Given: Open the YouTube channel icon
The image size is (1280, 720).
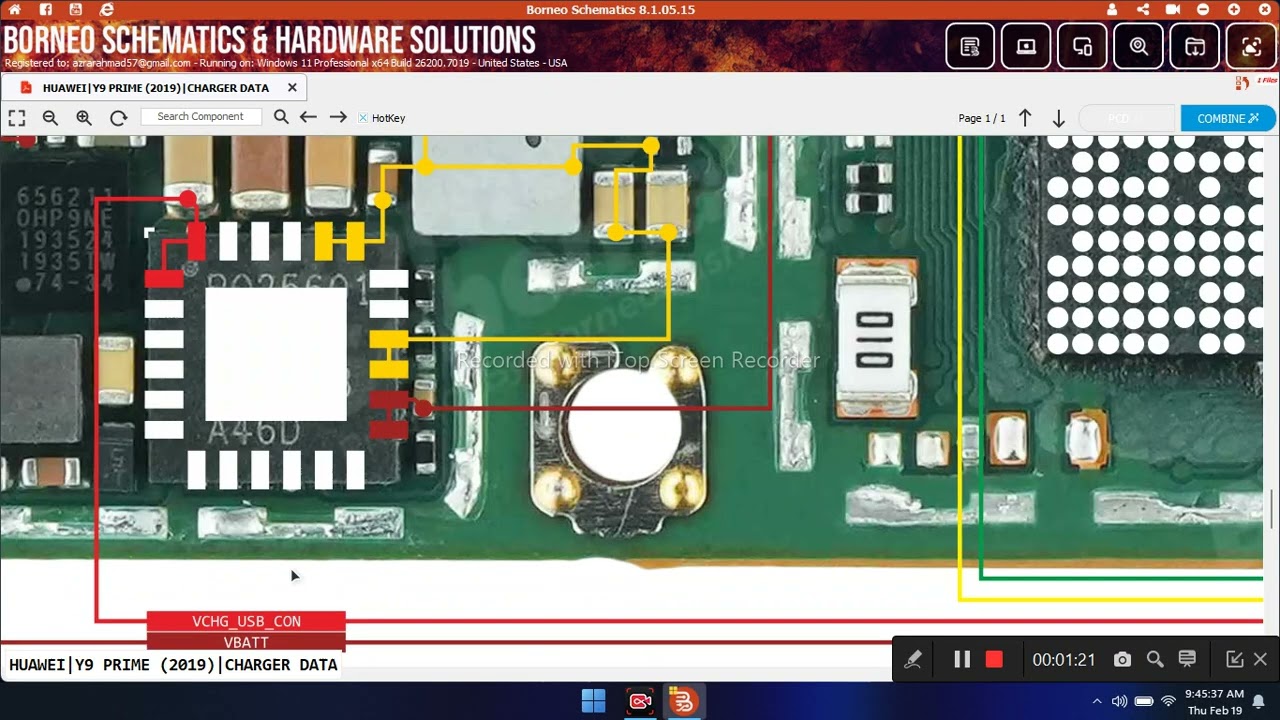Looking at the screenshot, I should (77, 10).
